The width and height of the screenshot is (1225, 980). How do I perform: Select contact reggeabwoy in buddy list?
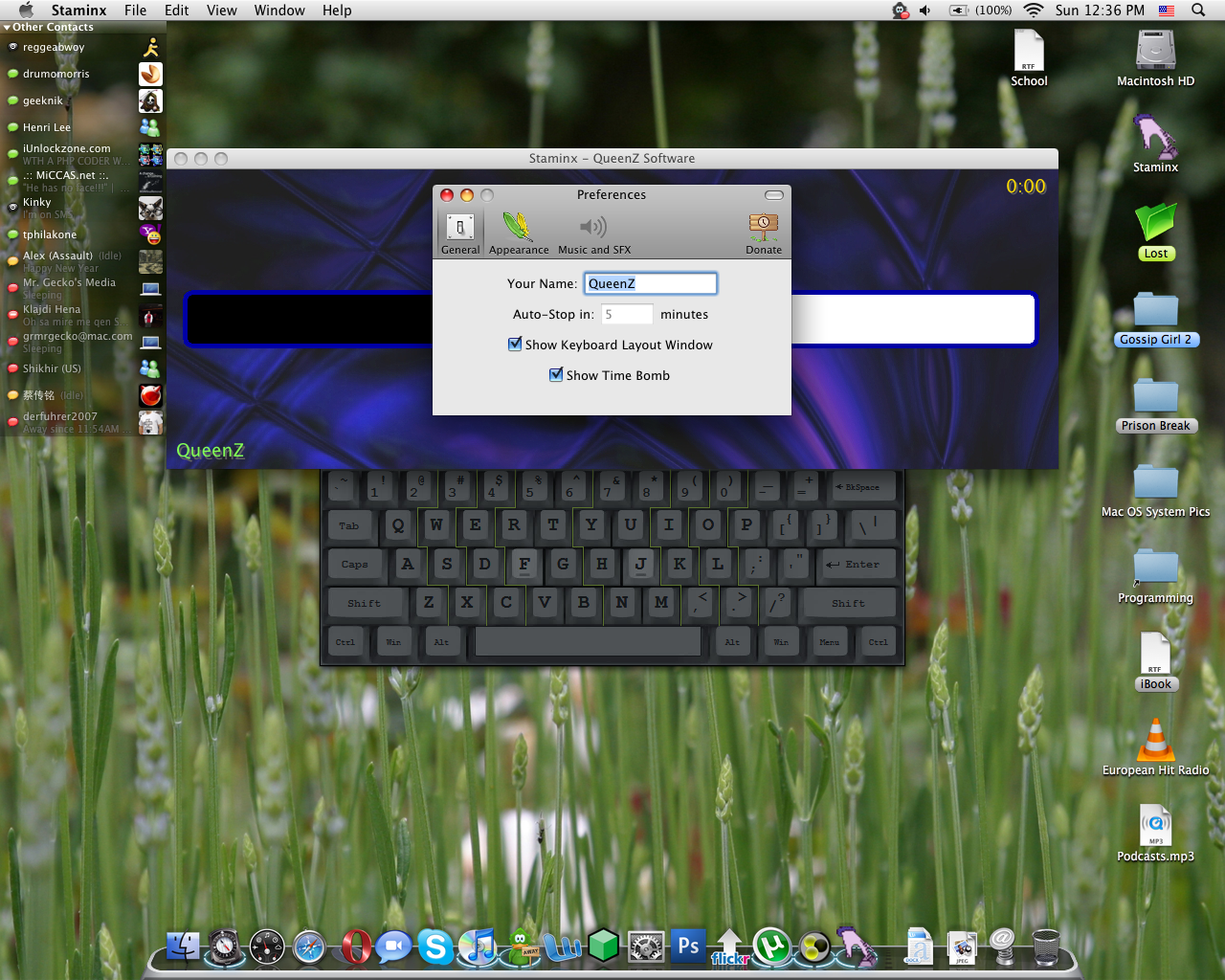tap(83, 47)
